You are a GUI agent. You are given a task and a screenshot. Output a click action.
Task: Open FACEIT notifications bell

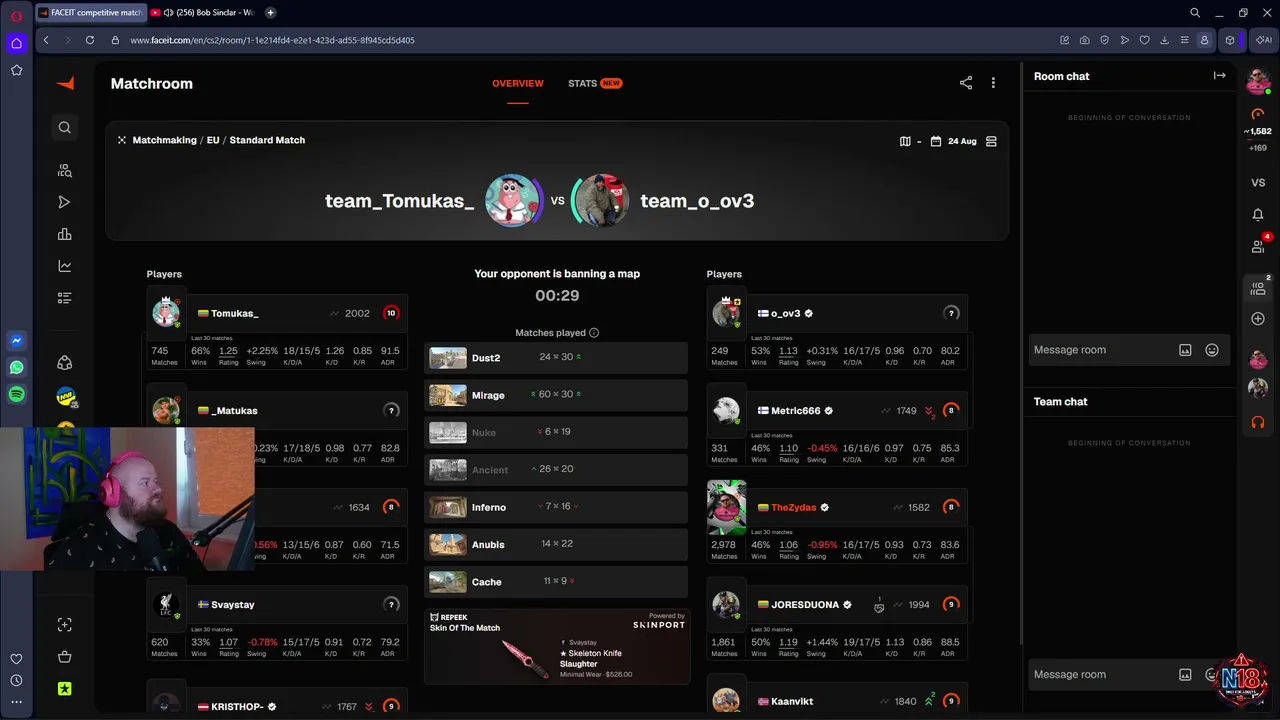tap(1258, 215)
